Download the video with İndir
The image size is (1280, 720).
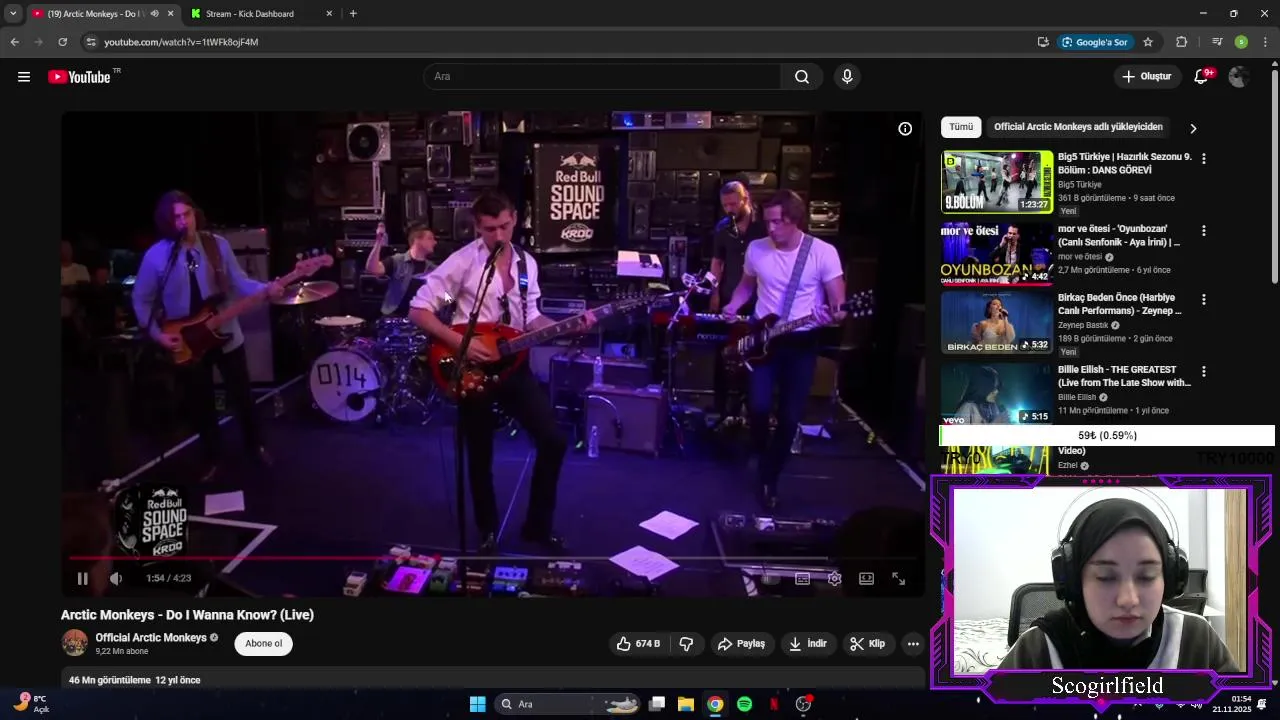(x=808, y=644)
